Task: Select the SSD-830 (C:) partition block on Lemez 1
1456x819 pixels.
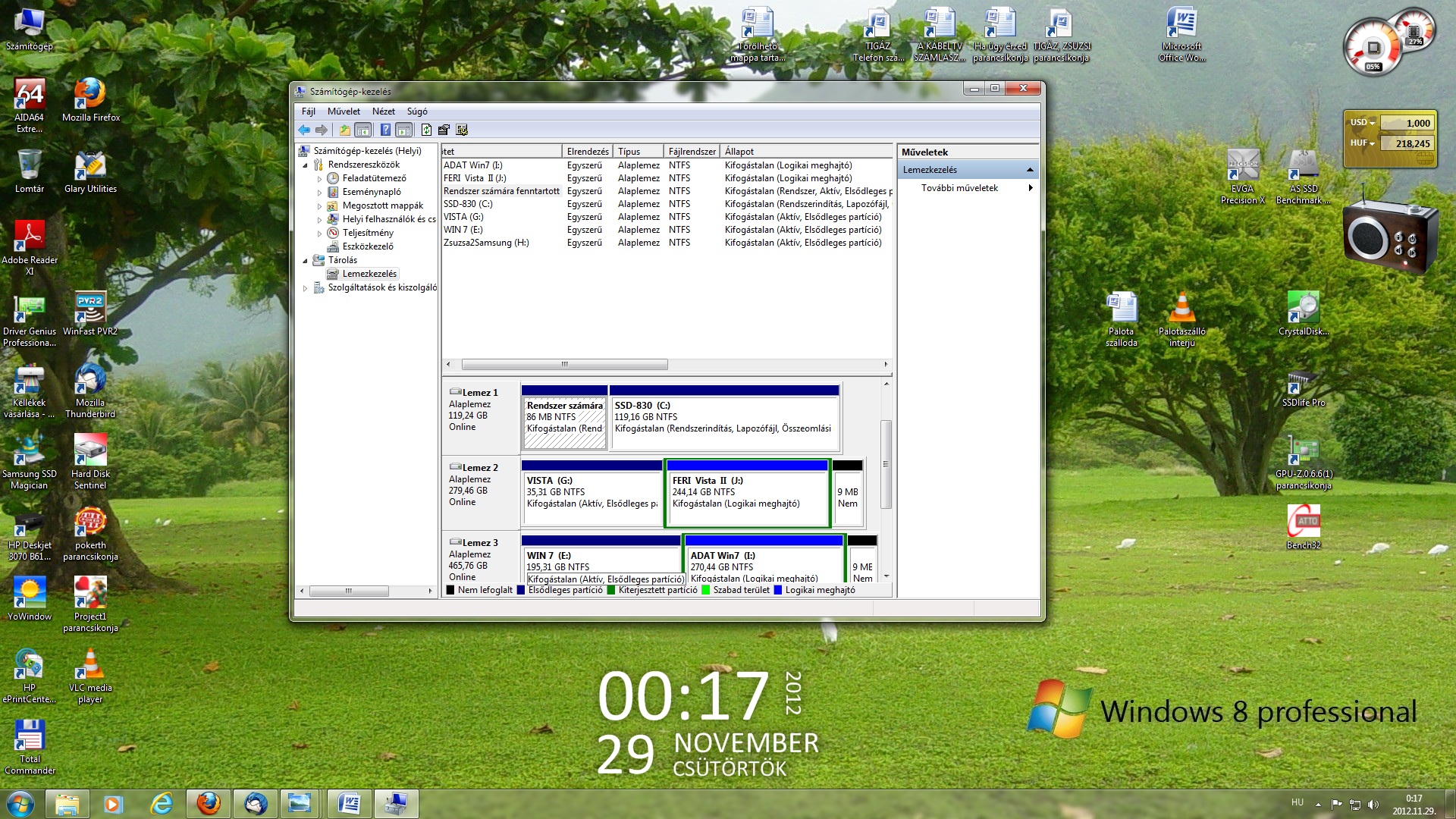Action: pos(724,417)
